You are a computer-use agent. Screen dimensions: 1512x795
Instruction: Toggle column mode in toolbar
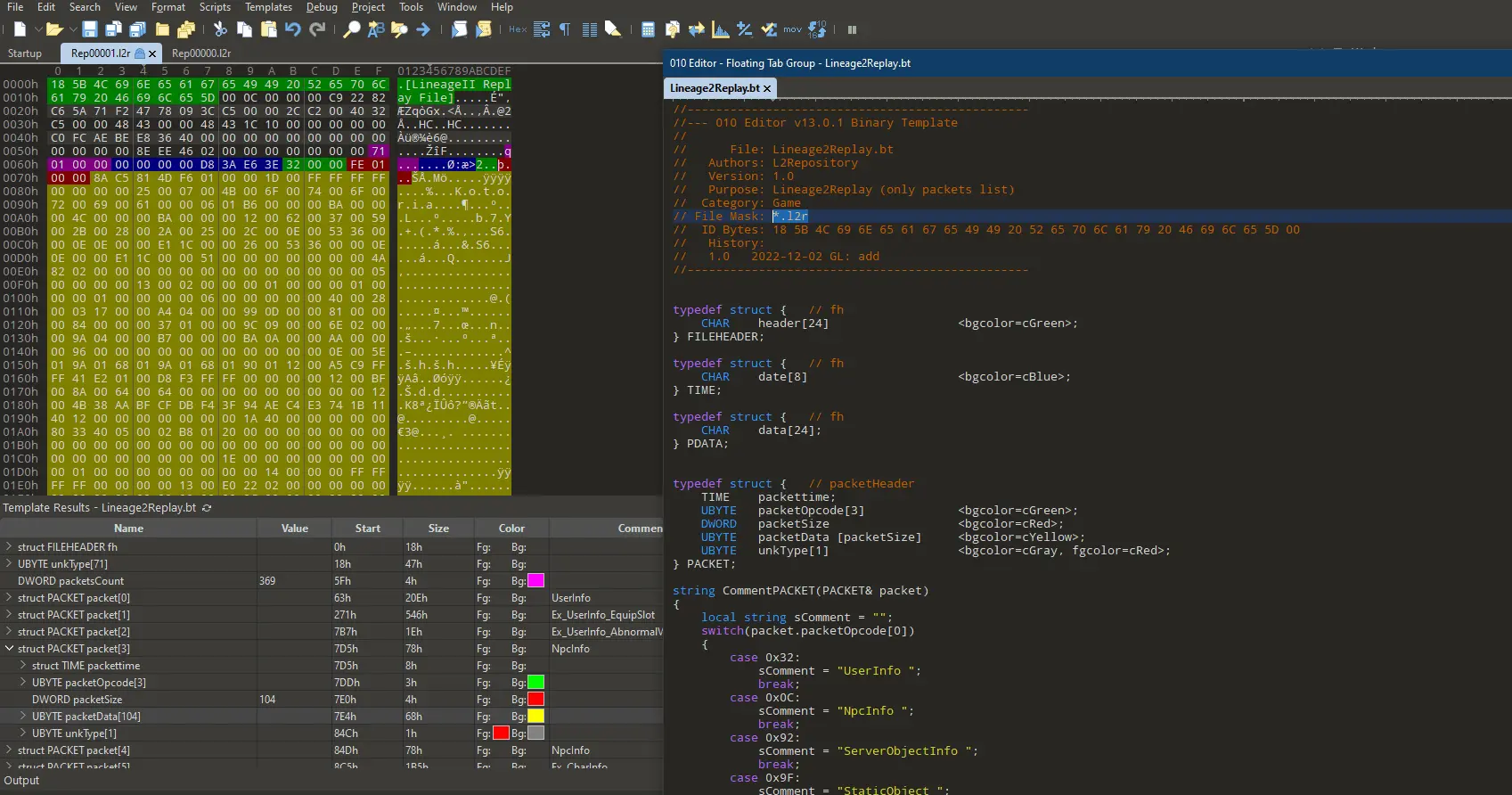(589, 29)
